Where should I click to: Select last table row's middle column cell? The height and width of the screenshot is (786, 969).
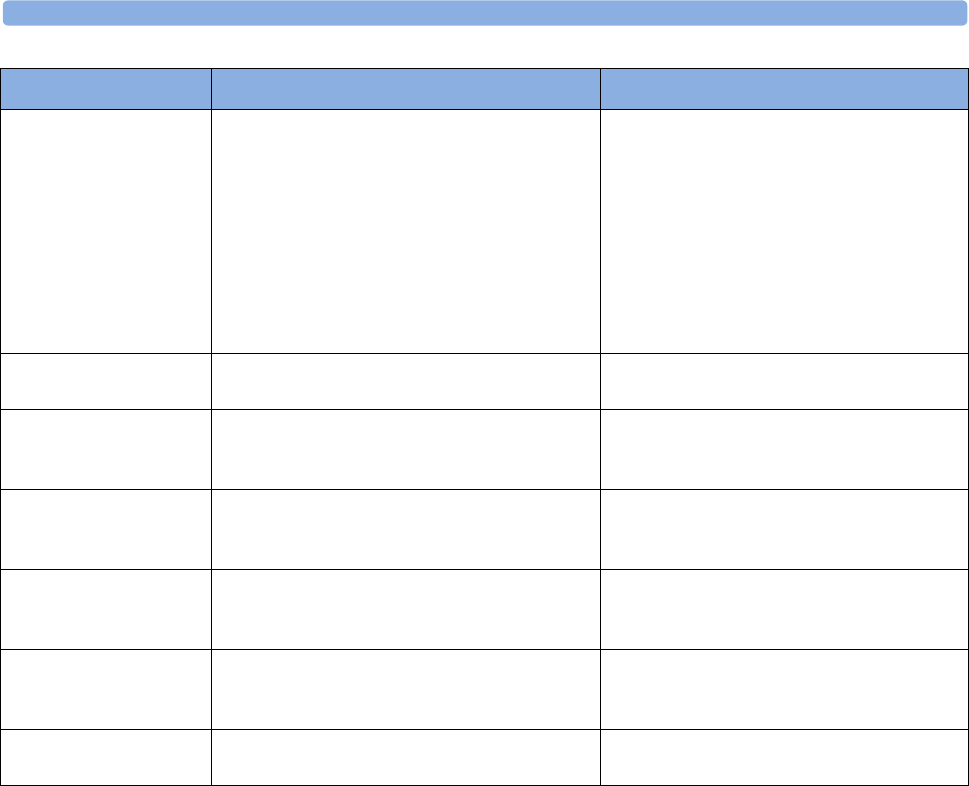click(x=405, y=757)
